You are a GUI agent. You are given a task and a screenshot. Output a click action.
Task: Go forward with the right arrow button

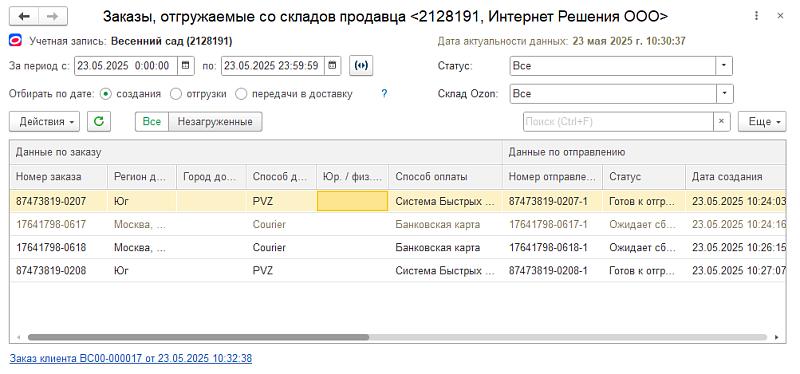53,16
